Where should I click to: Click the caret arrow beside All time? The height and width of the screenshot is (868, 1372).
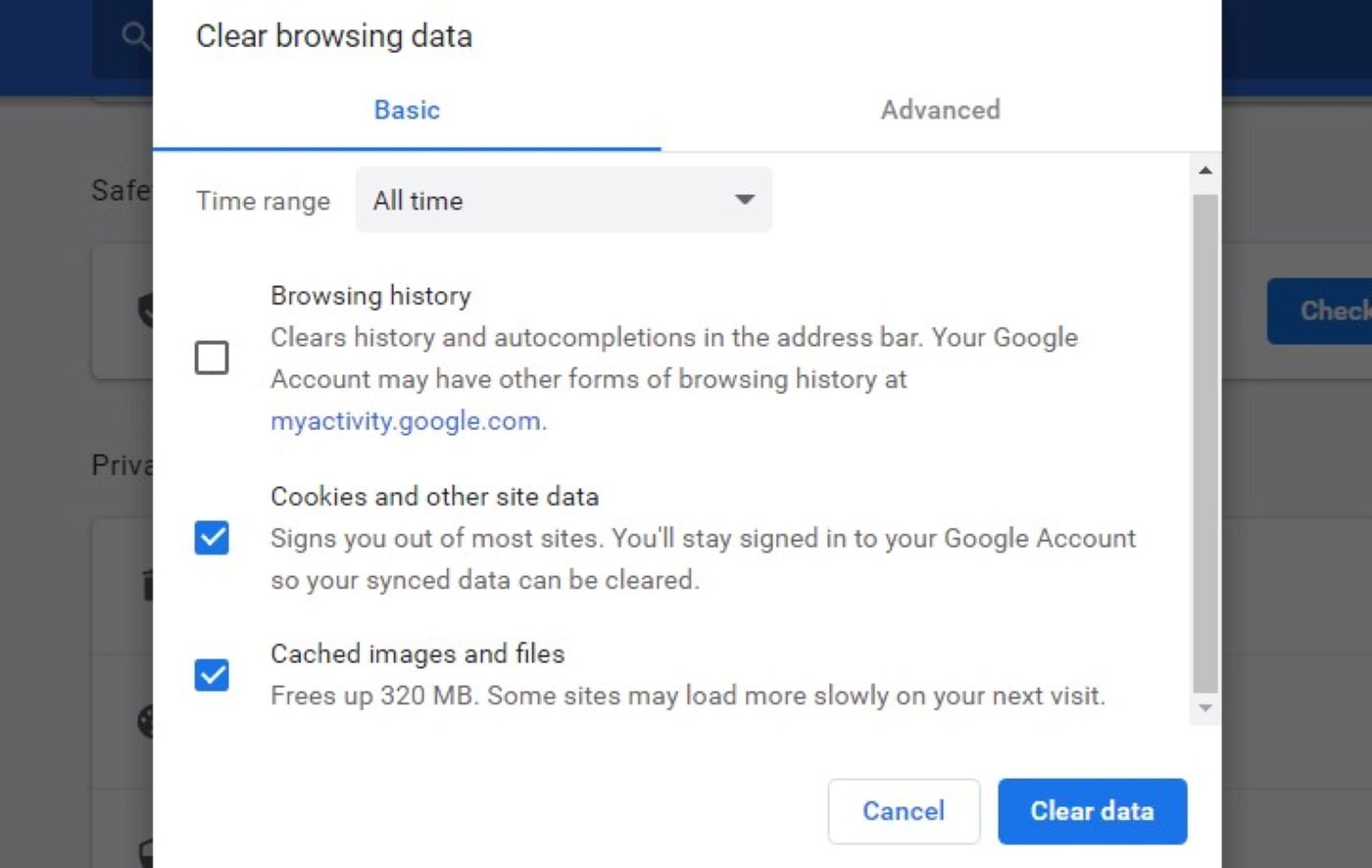(744, 200)
